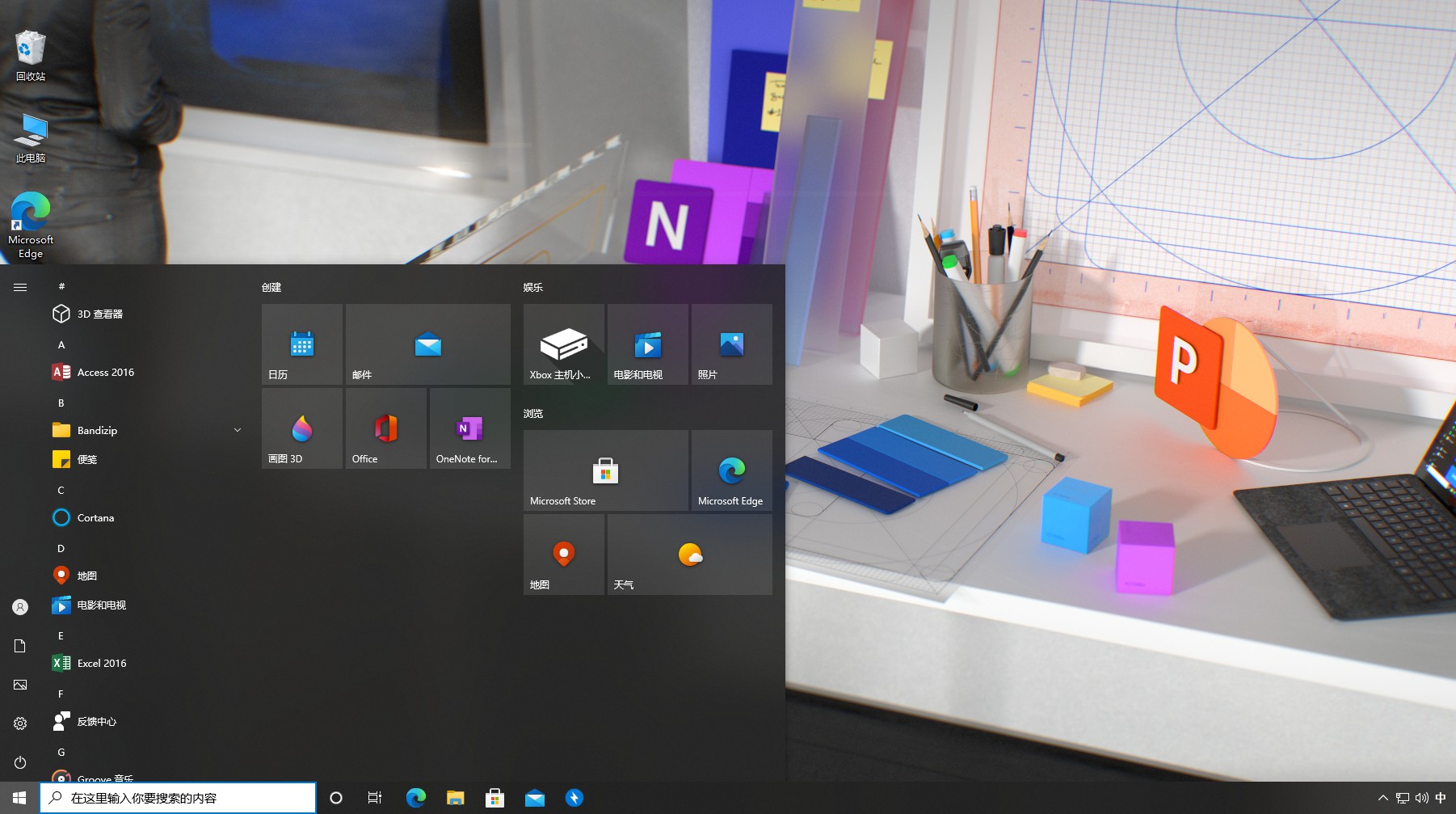Launch Cortana from the app list
1456x814 pixels.
pos(95,517)
